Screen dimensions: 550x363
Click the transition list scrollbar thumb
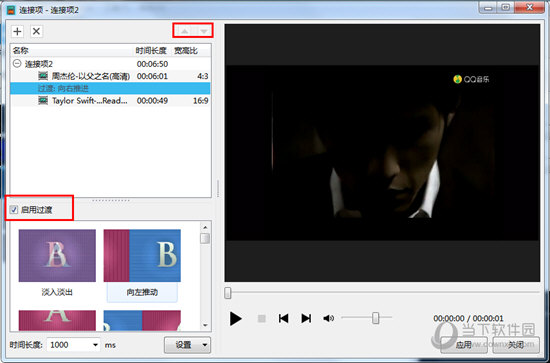click(x=205, y=238)
